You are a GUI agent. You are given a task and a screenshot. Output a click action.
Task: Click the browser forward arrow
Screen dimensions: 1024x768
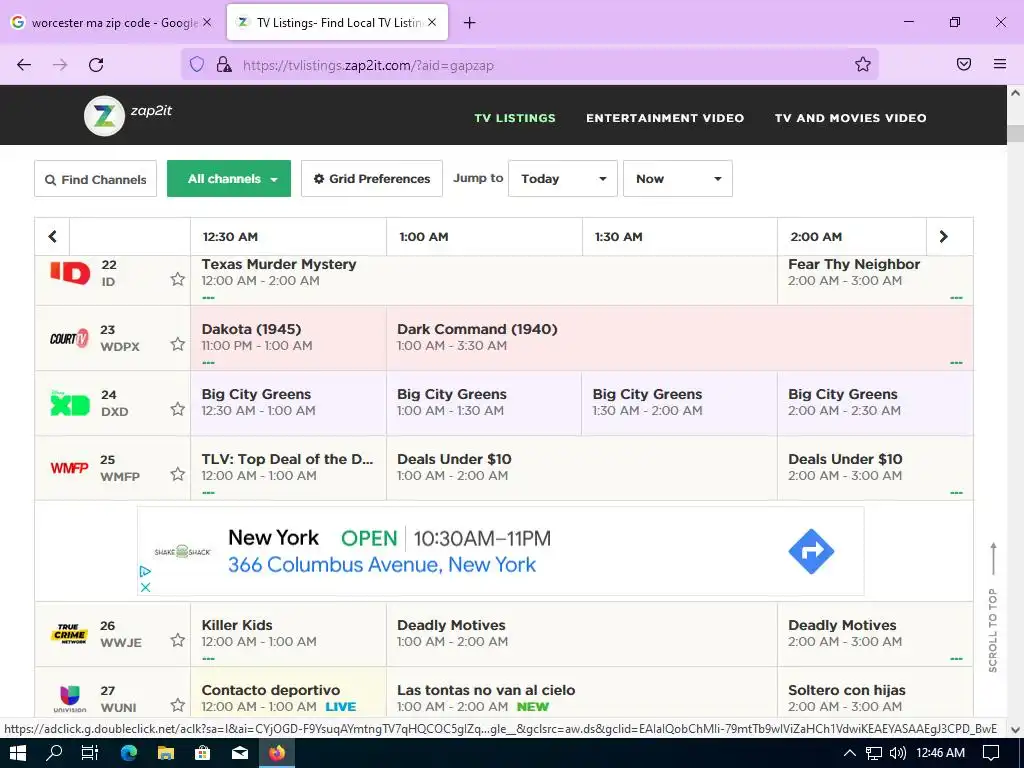[x=60, y=65]
